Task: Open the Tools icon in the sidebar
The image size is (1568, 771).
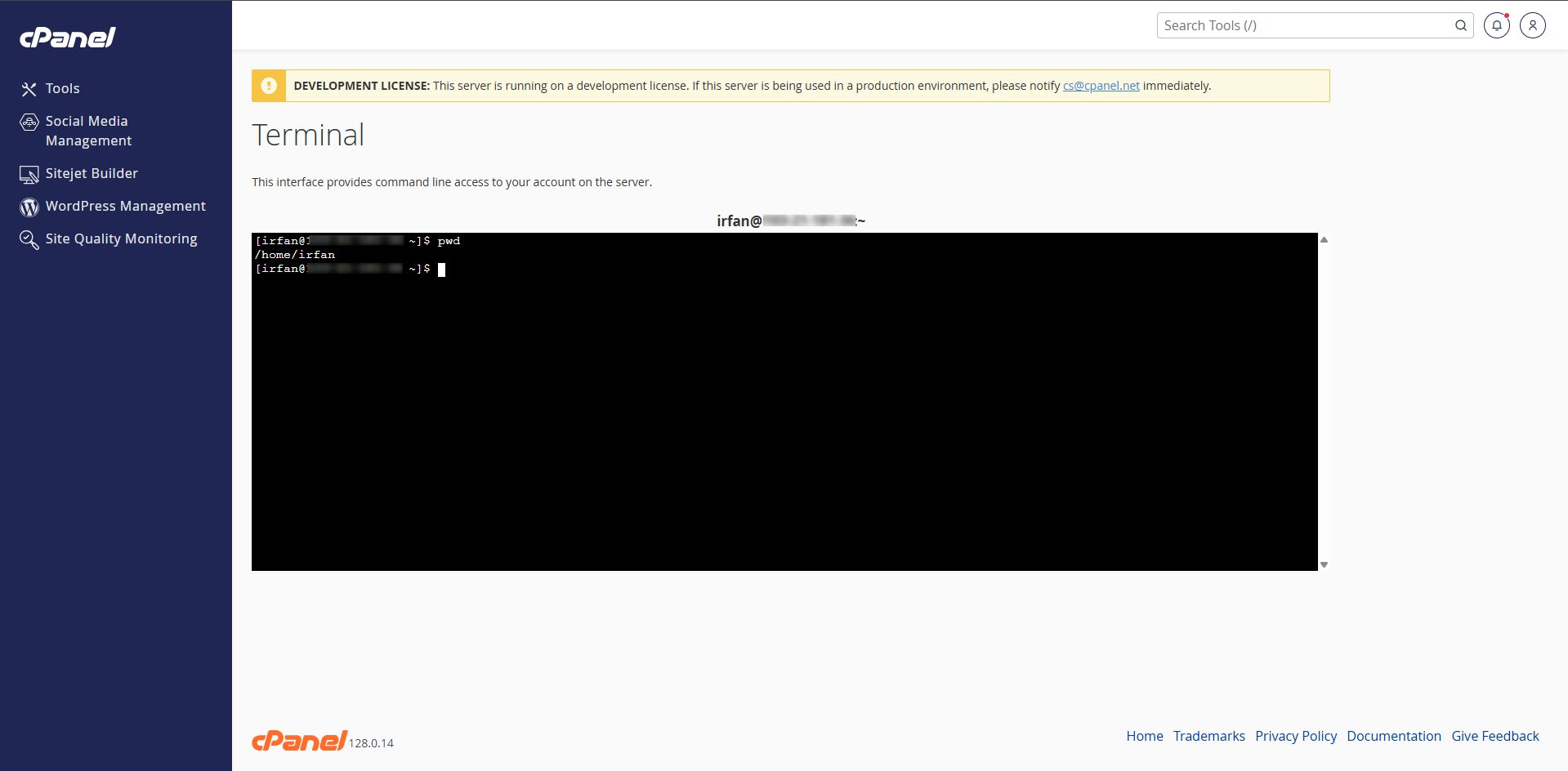Action: pos(29,89)
